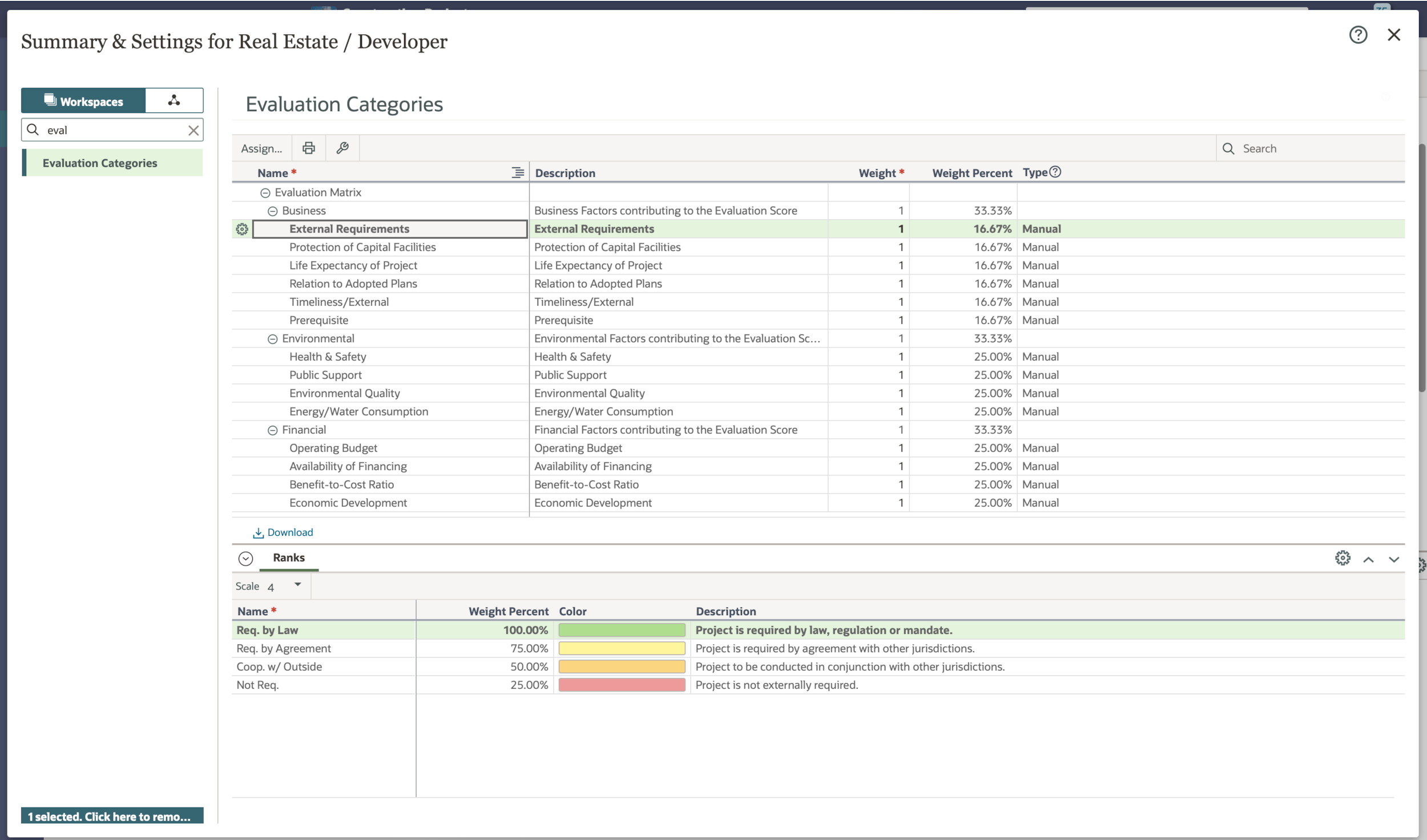Click the Type column help icon
Screen dimensions: 1427x840
click(x=1055, y=172)
